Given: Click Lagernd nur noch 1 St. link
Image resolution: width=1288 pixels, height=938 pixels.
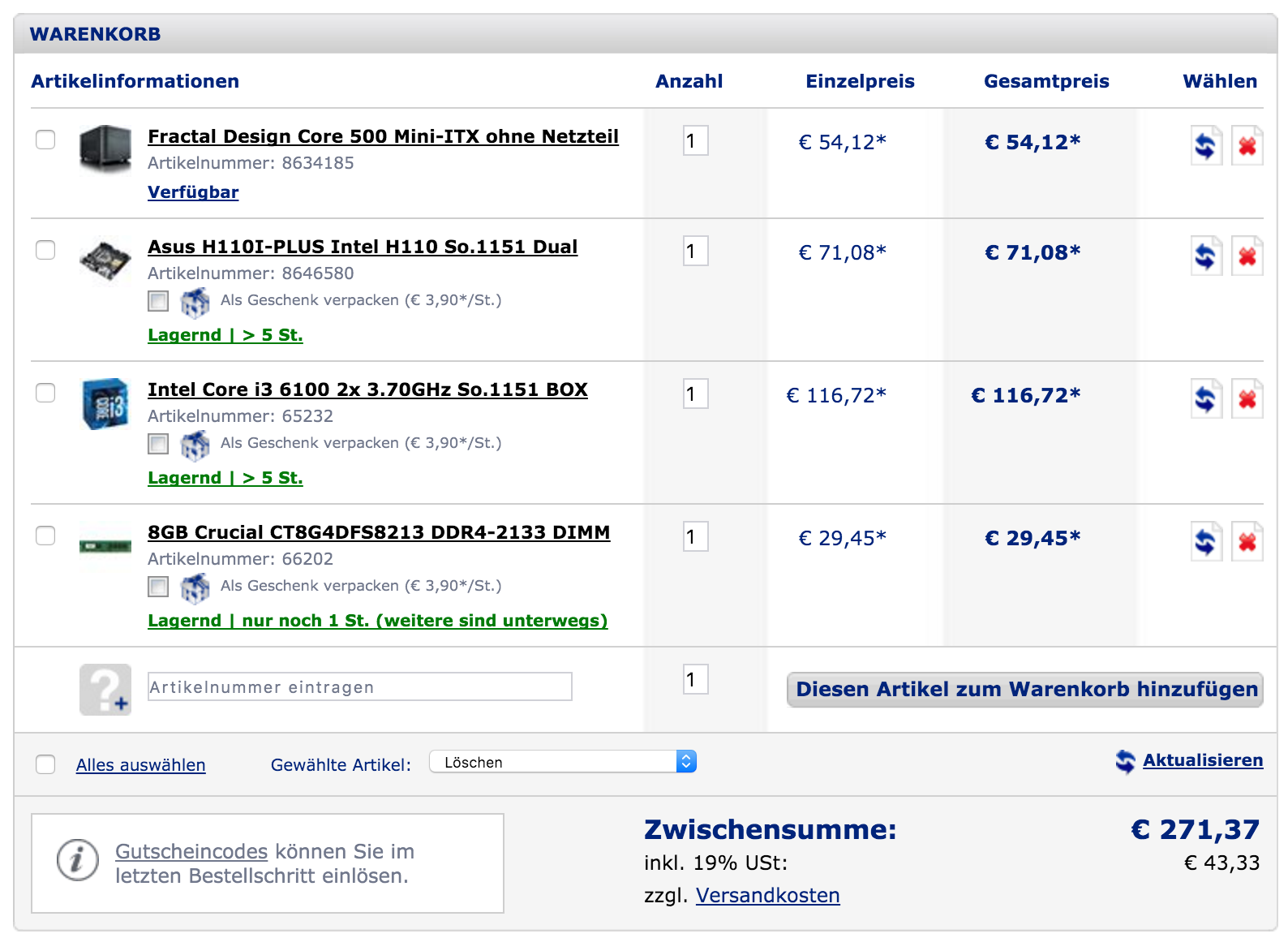Looking at the screenshot, I should pyautogui.click(x=378, y=621).
